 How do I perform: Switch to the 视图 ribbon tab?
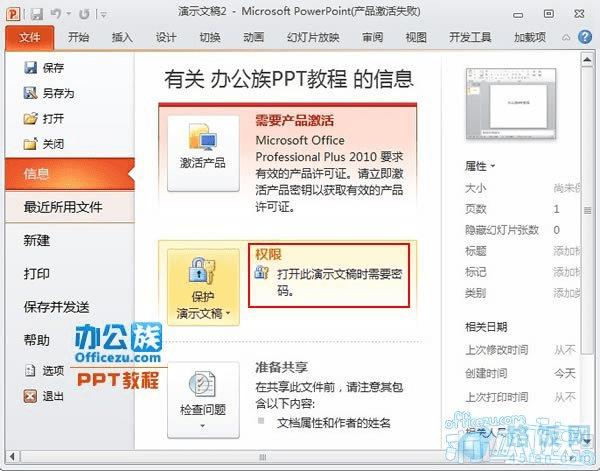416,37
